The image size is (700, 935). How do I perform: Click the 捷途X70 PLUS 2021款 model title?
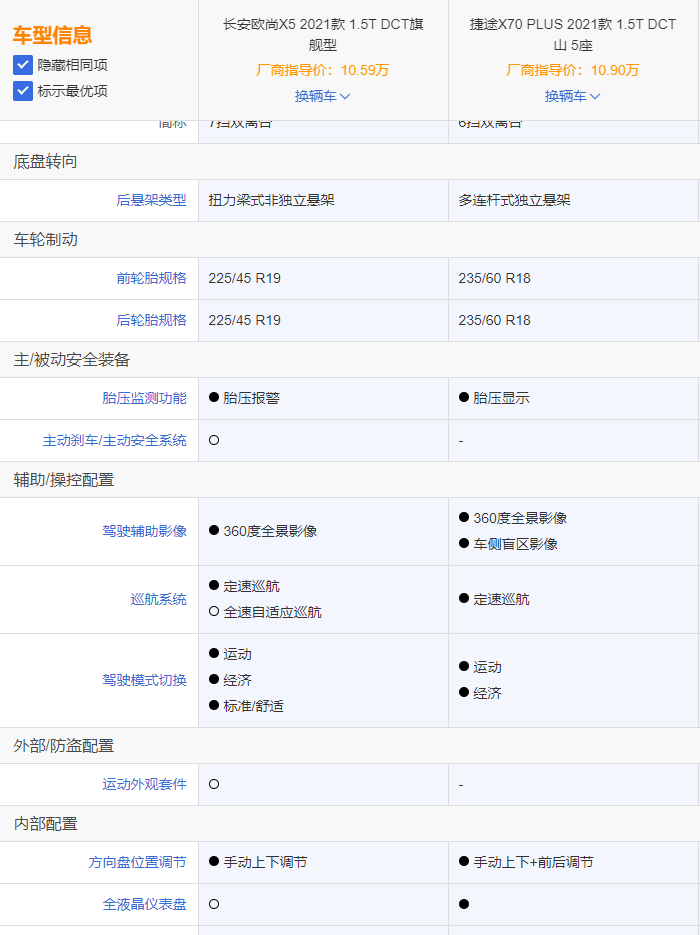[x=573, y=35]
